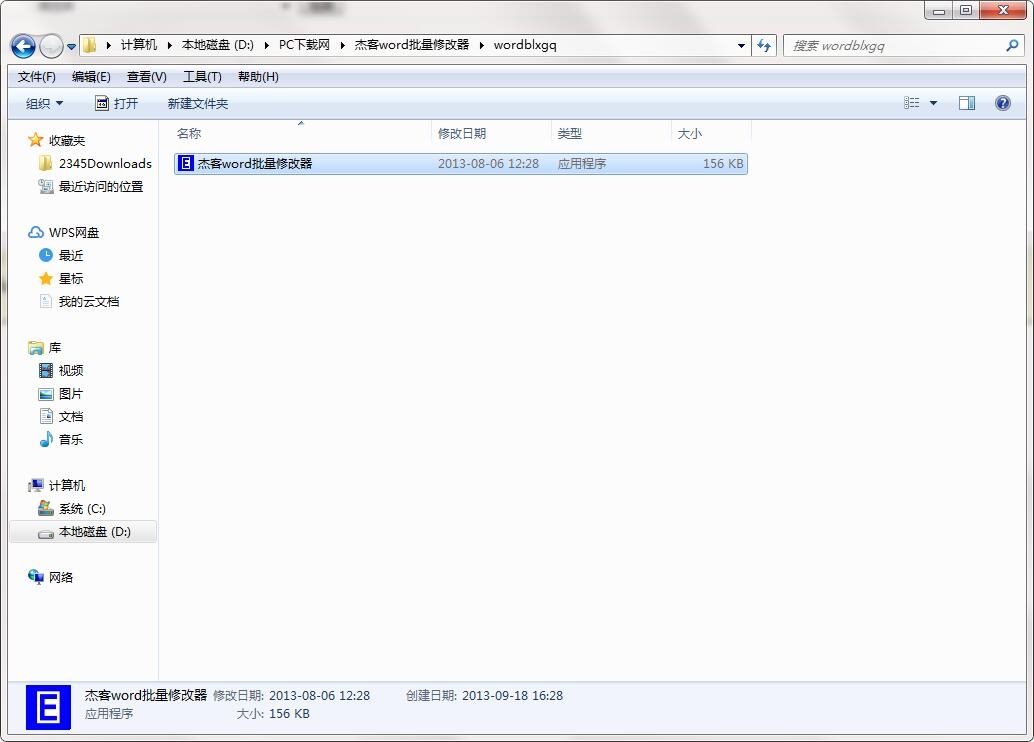This screenshot has height=742, width=1034.
Task: Select WPS网盘 in navigation pane
Action: 74,233
